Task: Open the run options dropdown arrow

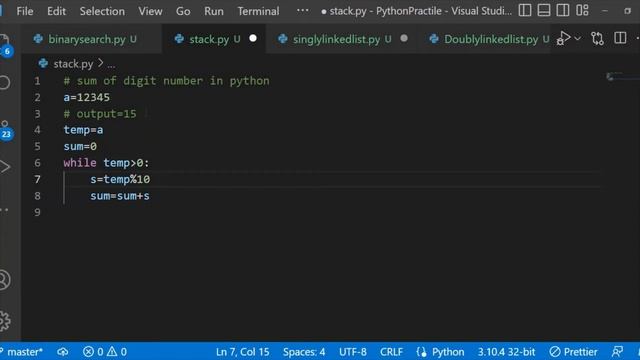Action: 578,38
